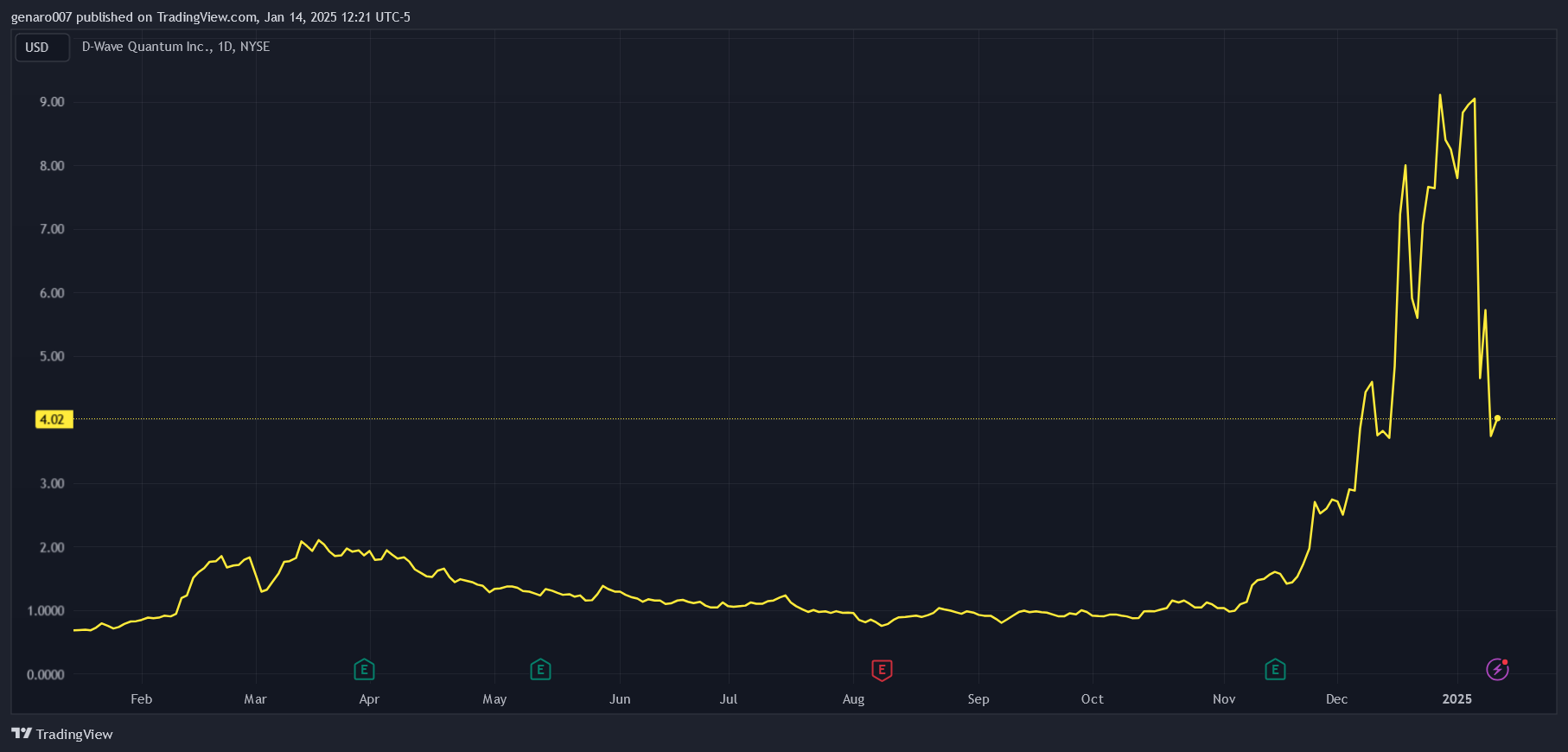Select the yellow 4.02 current price label
This screenshot has height=752, width=1568.
54,419
